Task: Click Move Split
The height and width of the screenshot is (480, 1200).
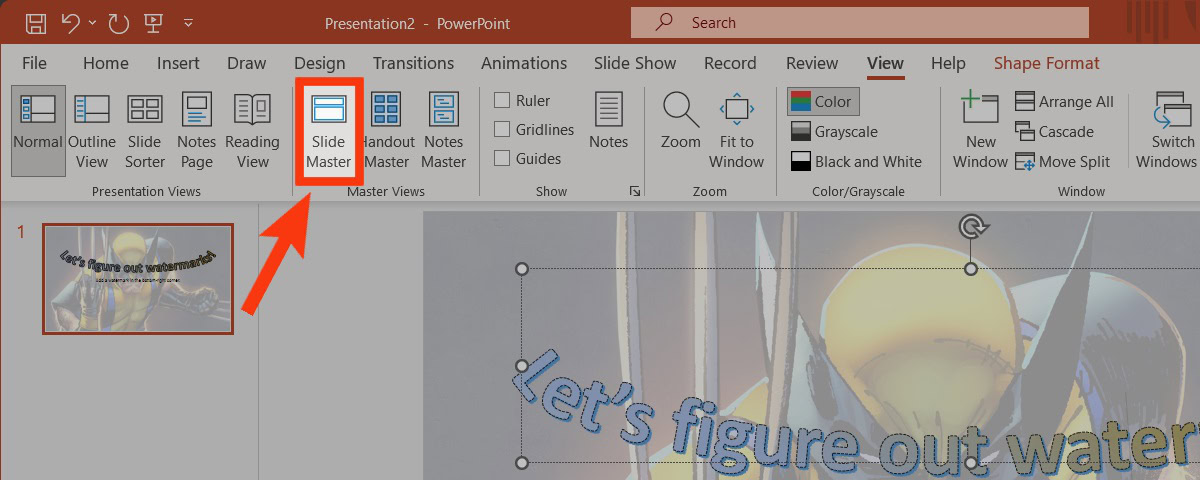Action: [x=1062, y=162]
